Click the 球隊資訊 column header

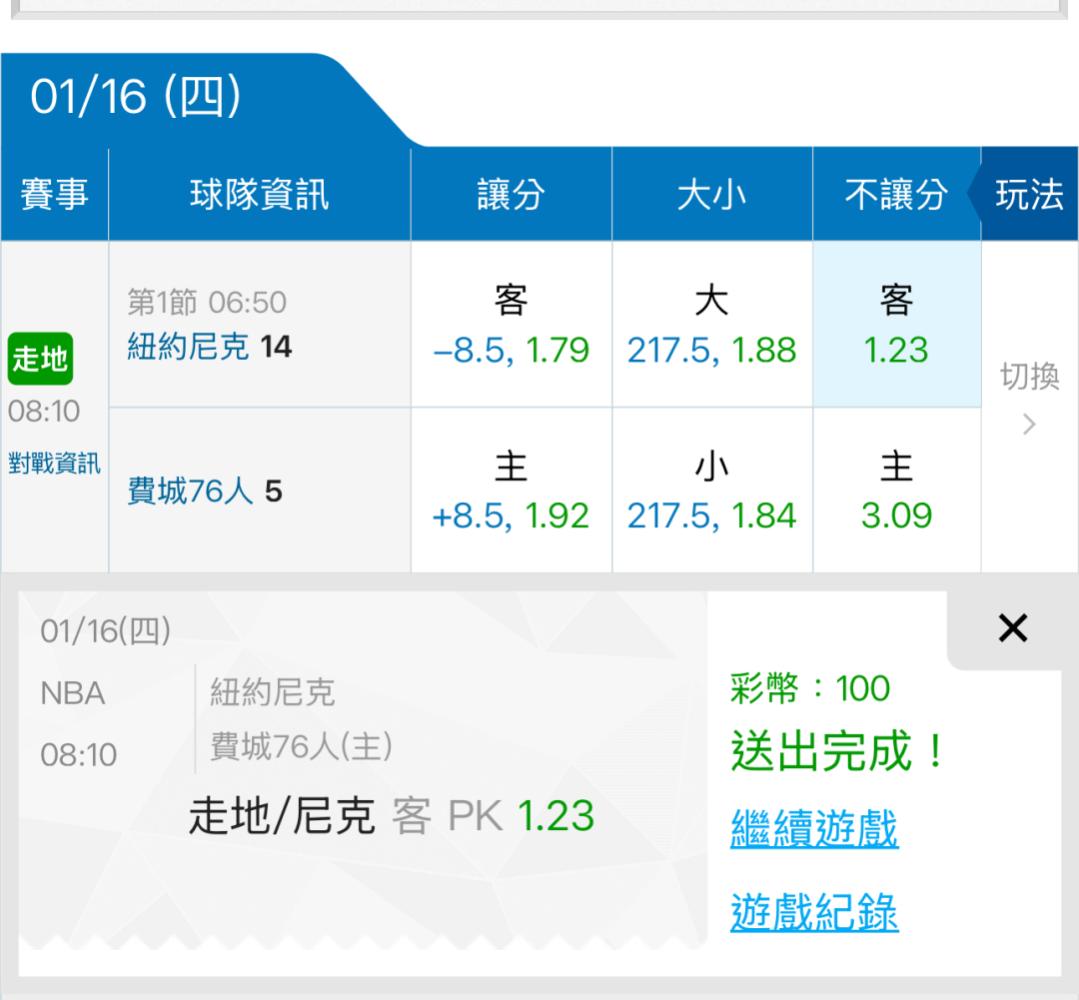(x=259, y=194)
